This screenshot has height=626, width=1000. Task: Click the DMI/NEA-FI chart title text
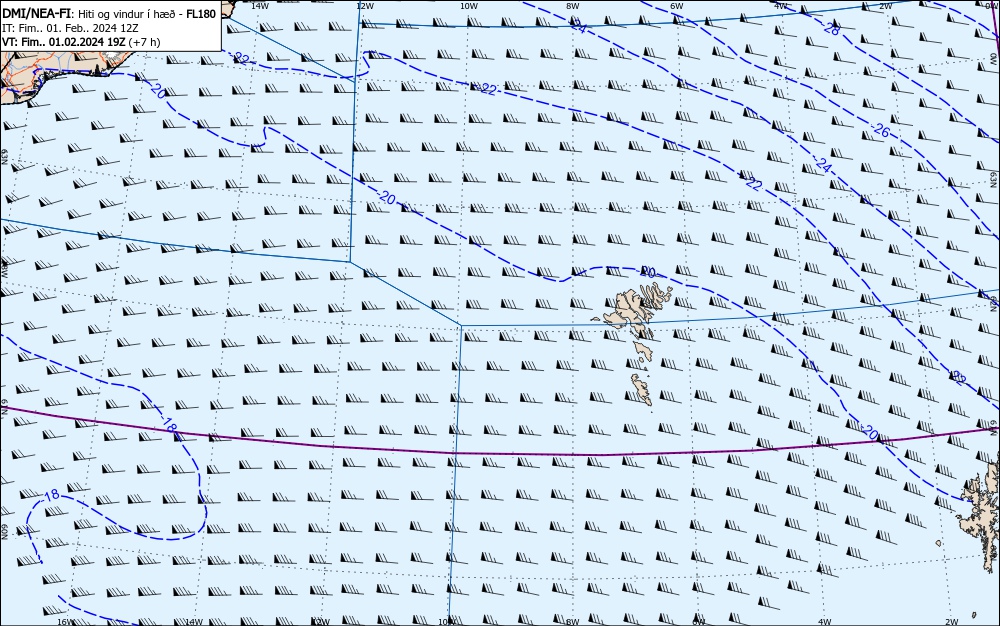point(36,14)
